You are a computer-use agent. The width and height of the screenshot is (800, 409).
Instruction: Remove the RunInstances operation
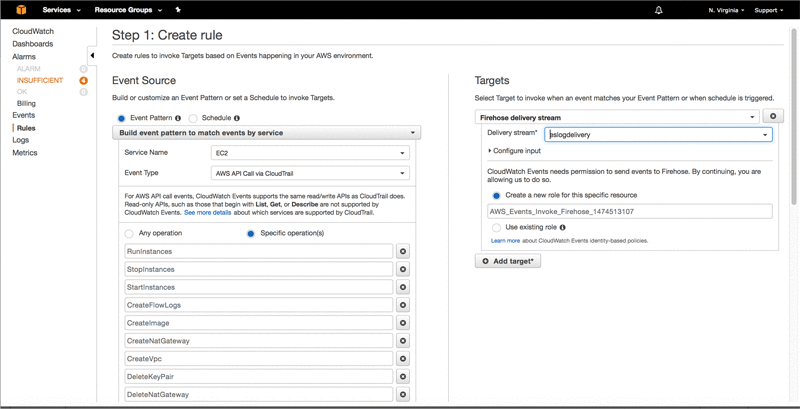[x=403, y=252]
